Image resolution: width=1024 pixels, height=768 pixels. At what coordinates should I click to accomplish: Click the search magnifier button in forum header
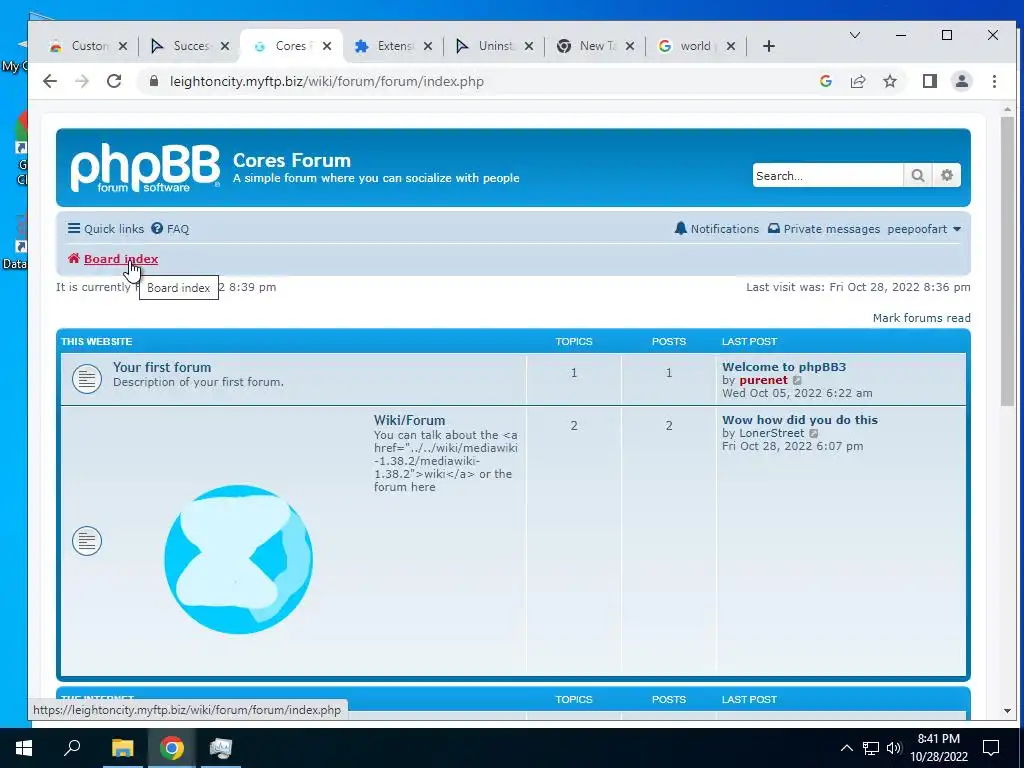pyautogui.click(x=918, y=175)
